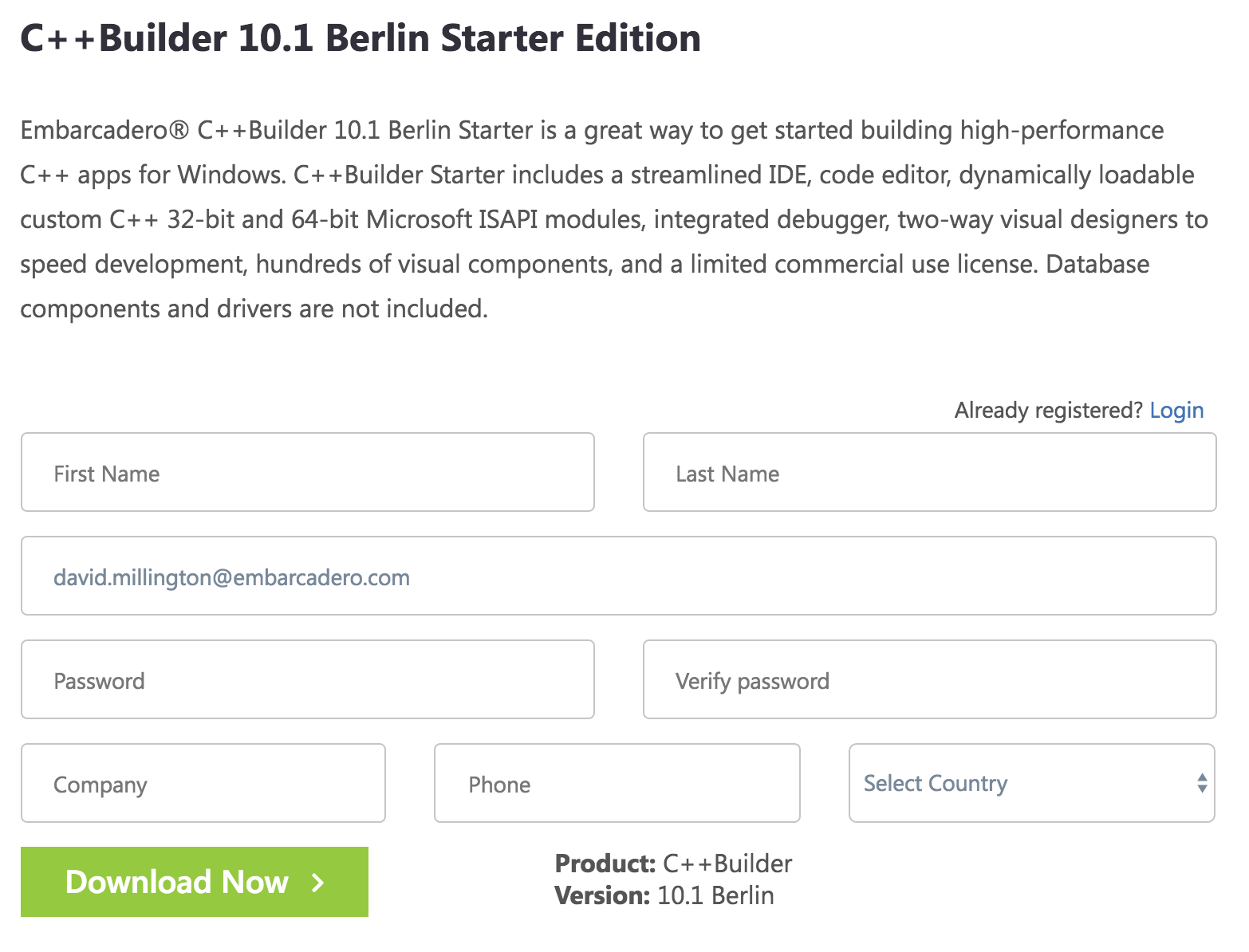
Task: Click the 'Select Country' placeholder text
Action: tap(936, 783)
